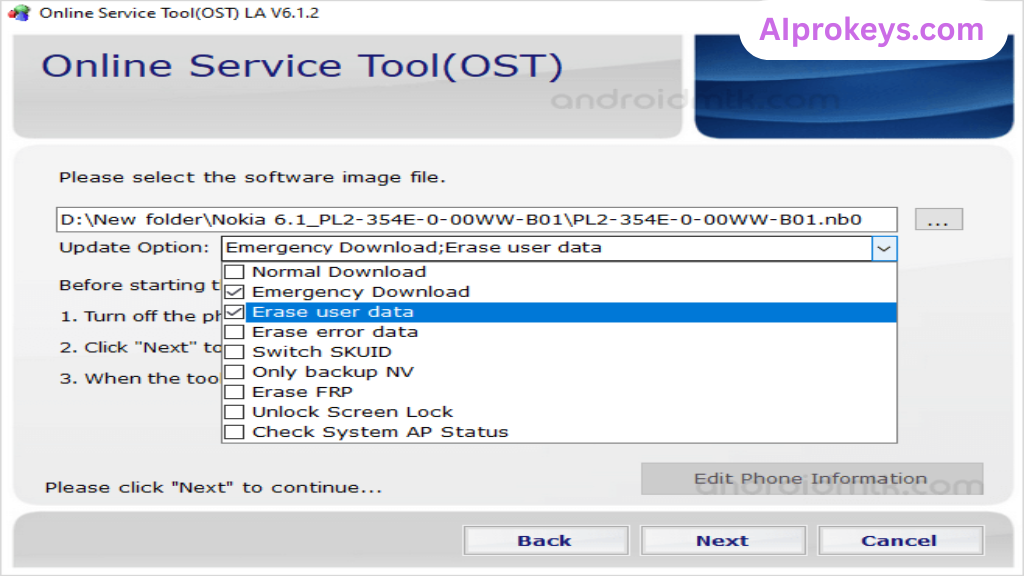Click the "Please click "Next" to continue..." text
This screenshot has width=1024, height=576.
click(214, 488)
